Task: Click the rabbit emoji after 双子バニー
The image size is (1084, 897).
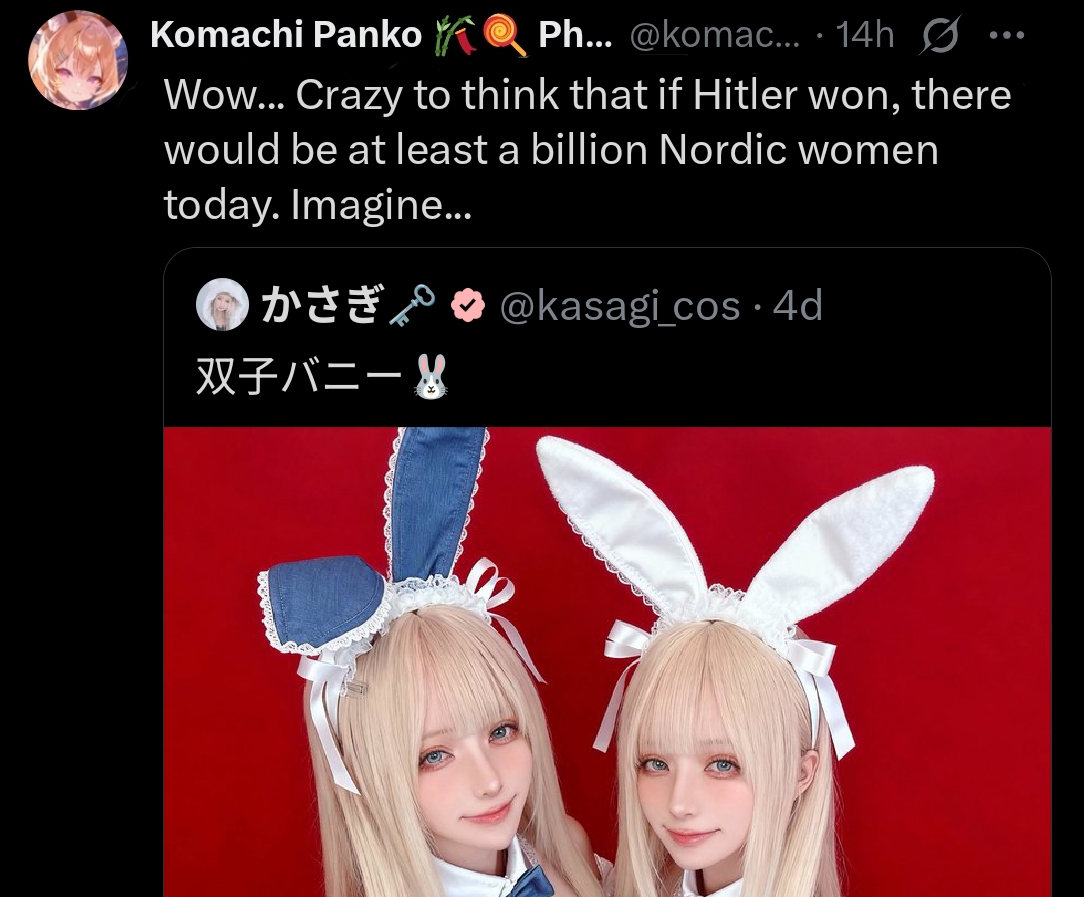Action: pos(431,377)
